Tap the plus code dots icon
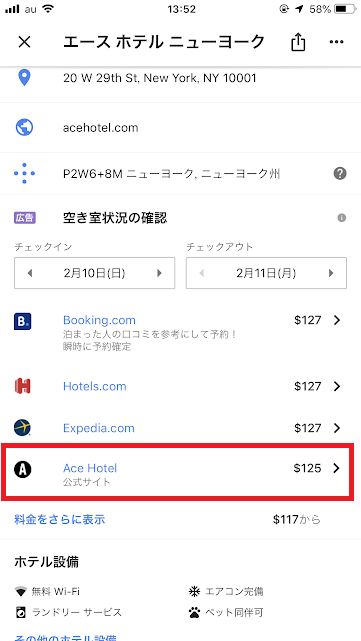 (x=24, y=174)
